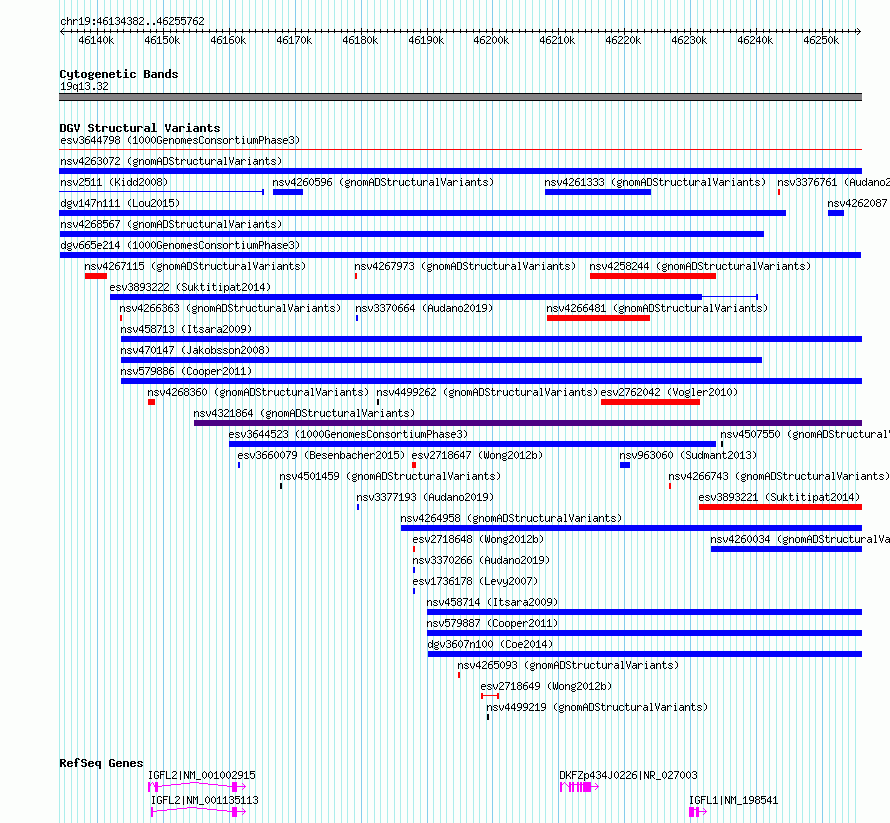Click nsv579886 (Cooper2011) variant label

click(x=186, y=371)
